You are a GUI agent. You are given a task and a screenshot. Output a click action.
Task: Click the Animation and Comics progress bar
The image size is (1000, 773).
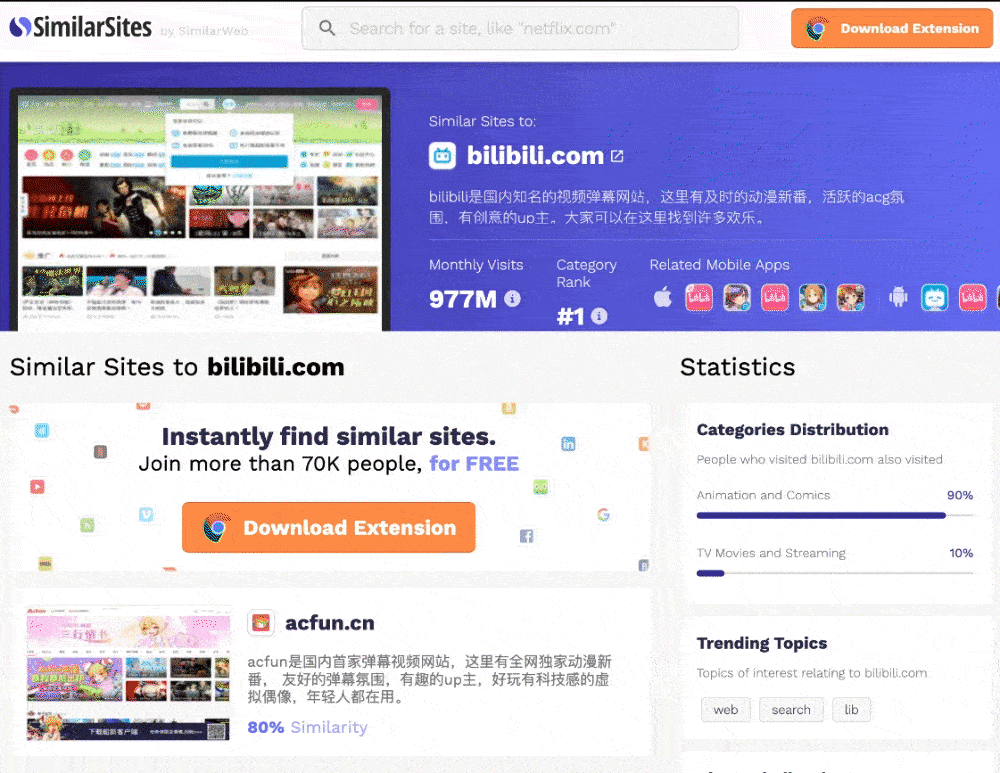point(834,516)
